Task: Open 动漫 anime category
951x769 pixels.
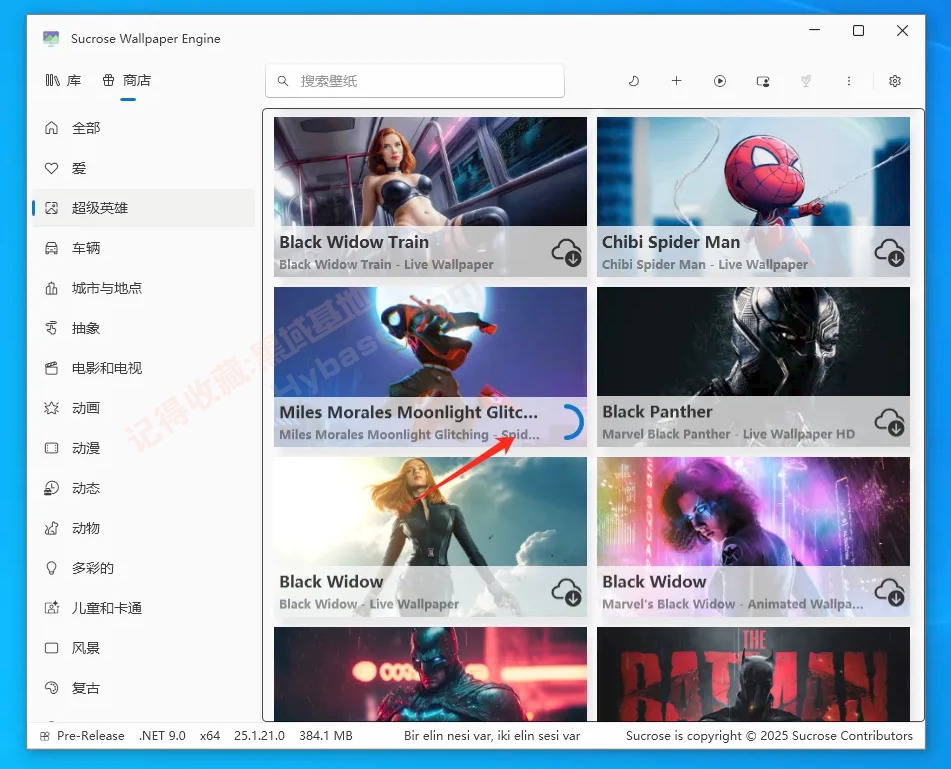Action: pos(144,448)
